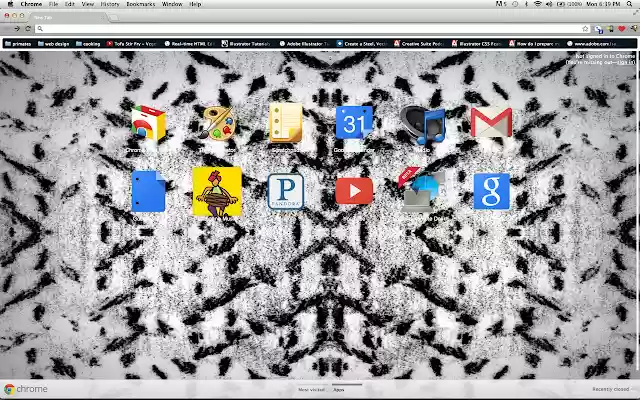640x400 pixels.
Task: Open the www.adobe.com bookmark
Action: (592, 44)
